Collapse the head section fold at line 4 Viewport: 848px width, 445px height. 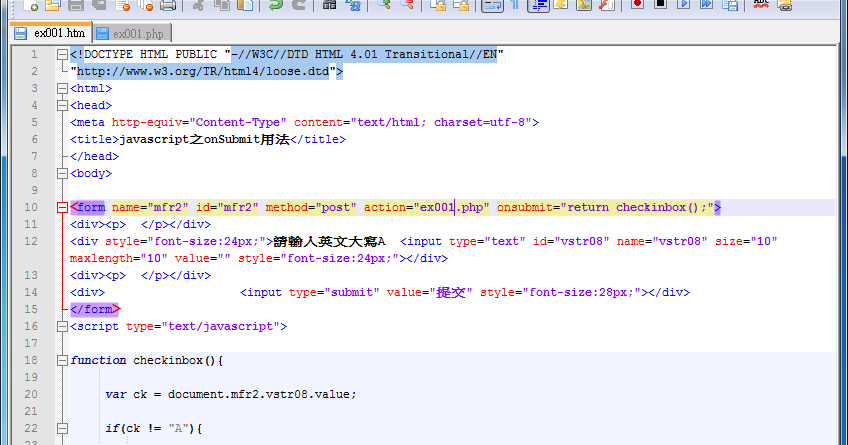62,105
